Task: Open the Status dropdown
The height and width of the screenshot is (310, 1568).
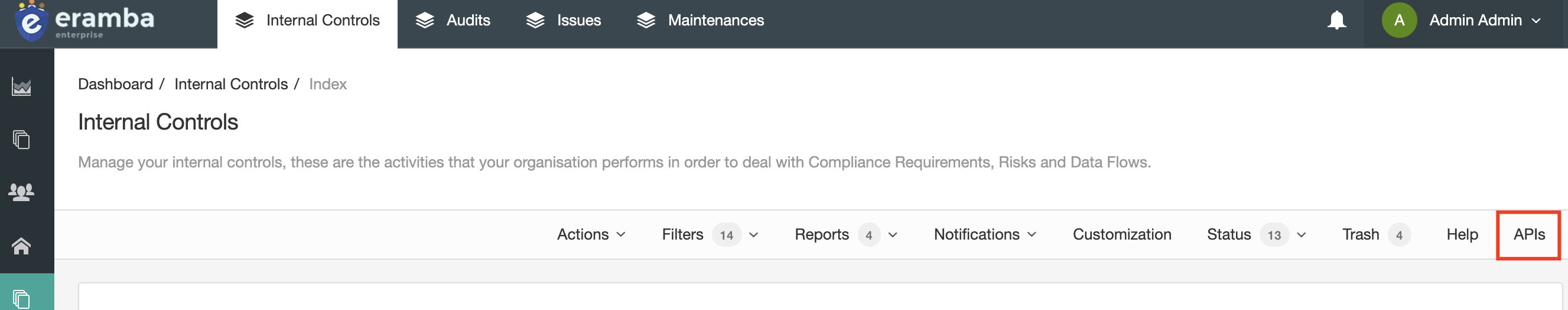Action: (1256, 234)
